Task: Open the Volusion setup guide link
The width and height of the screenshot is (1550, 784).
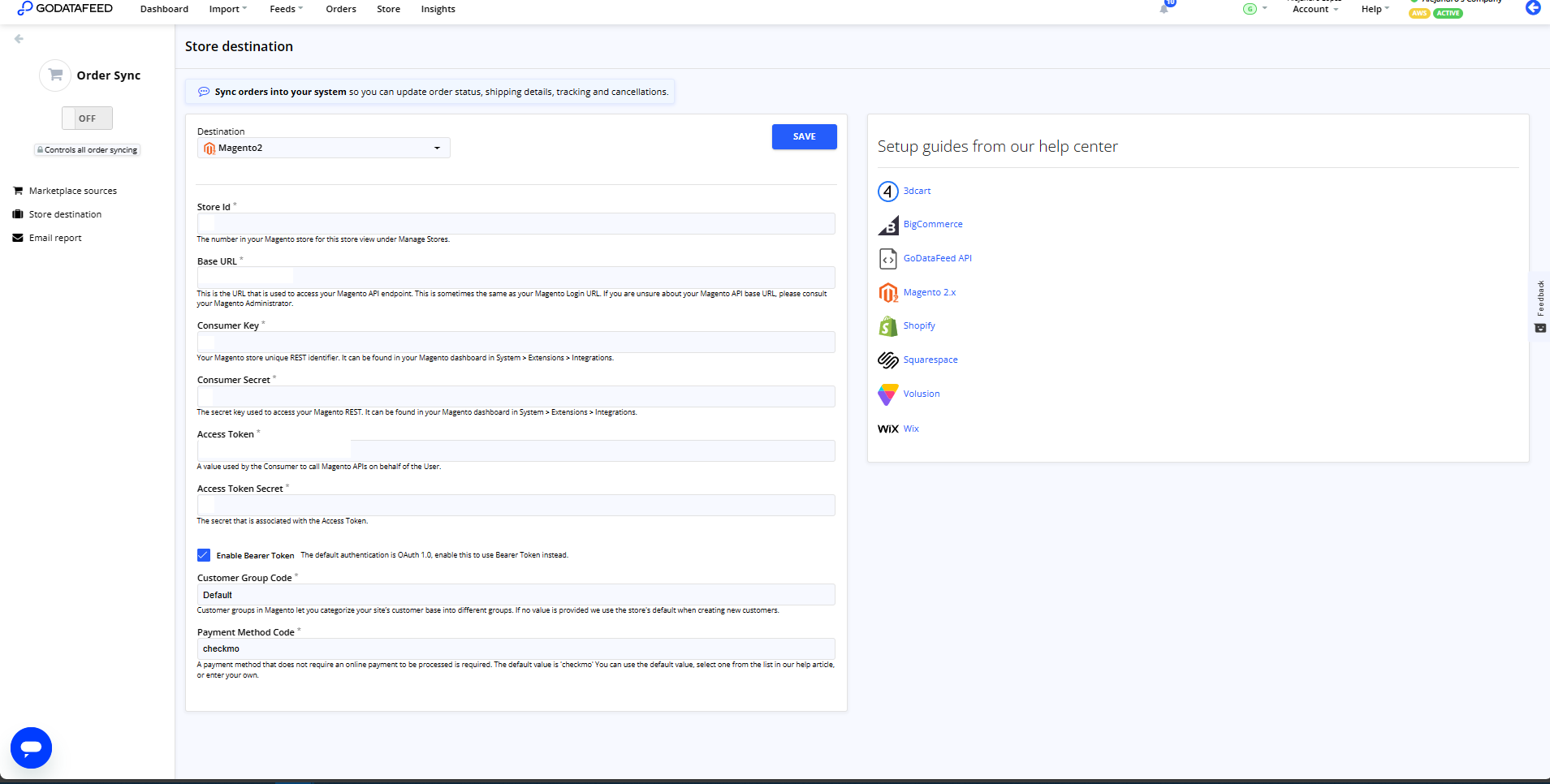Action: pyautogui.click(x=922, y=394)
